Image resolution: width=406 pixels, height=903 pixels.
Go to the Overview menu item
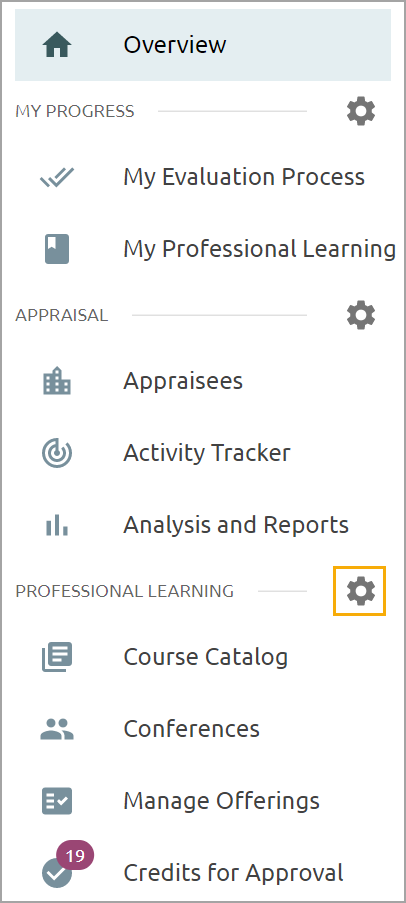203,45
